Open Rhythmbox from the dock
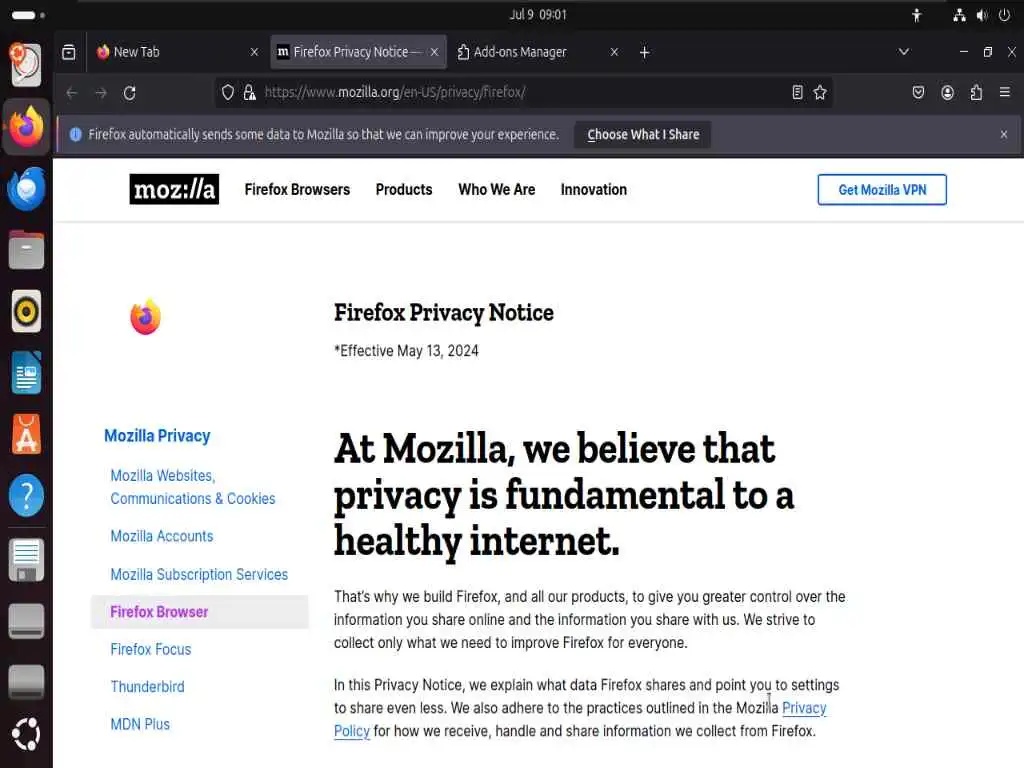1024x768 pixels. (26, 312)
